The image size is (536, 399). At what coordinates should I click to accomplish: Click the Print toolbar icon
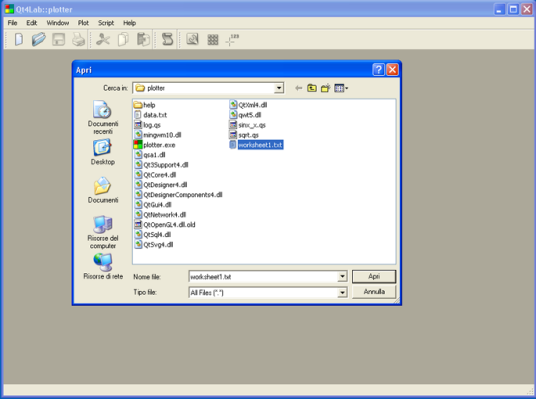point(78,39)
